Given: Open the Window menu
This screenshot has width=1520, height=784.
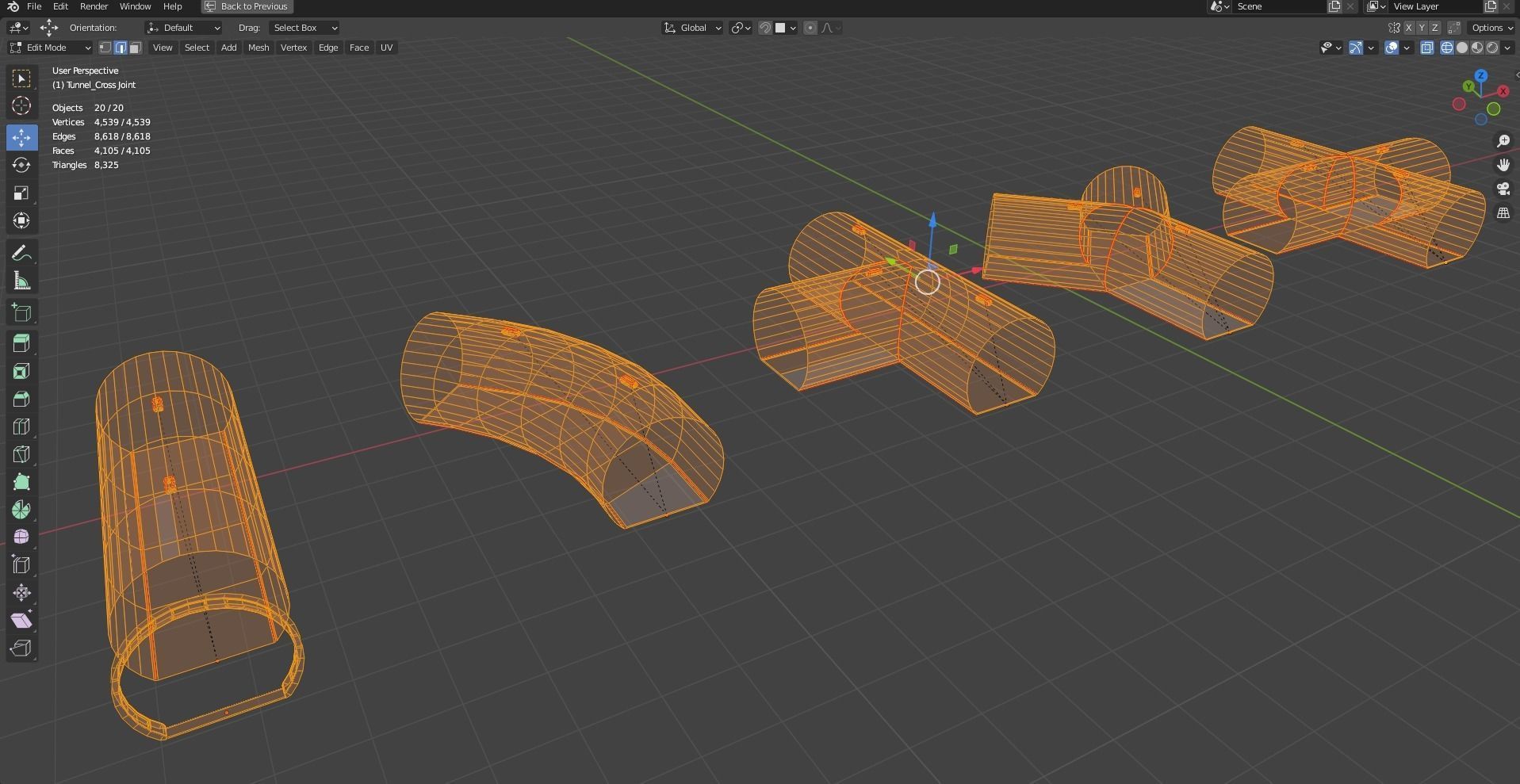Looking at the screenshot, I should [x=135, y=6].
